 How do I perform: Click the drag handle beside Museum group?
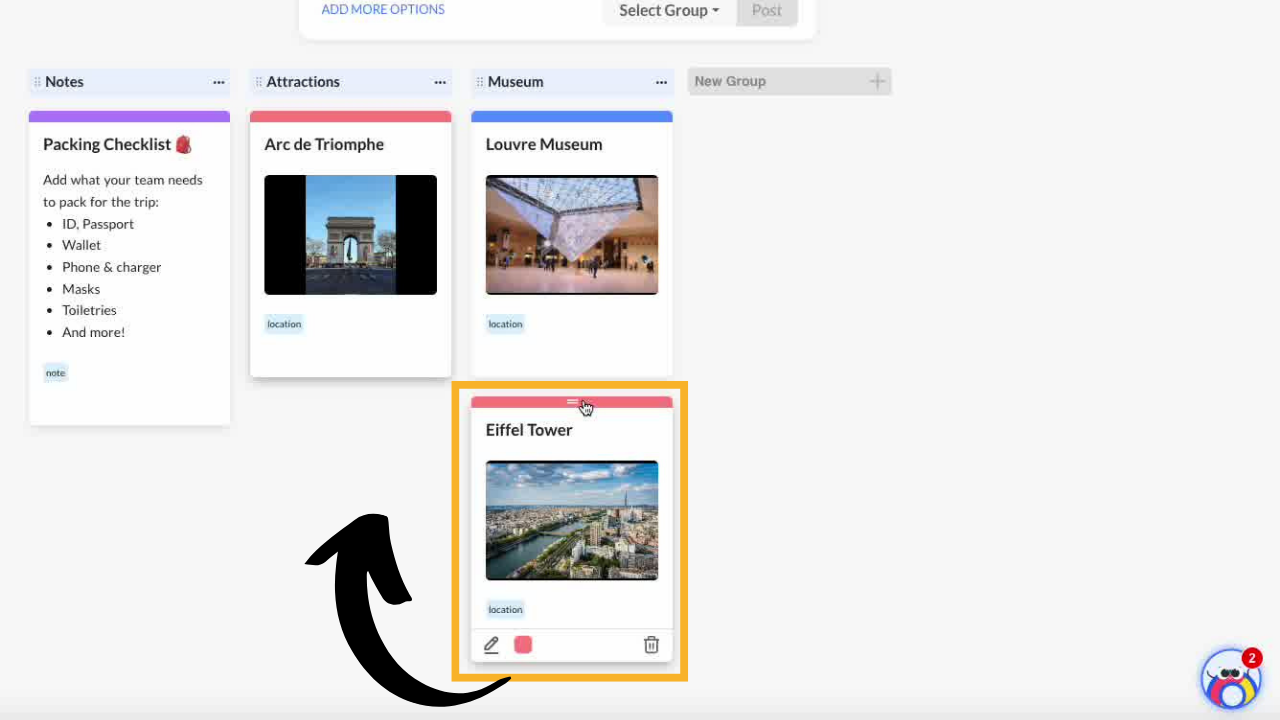[480, 82]
